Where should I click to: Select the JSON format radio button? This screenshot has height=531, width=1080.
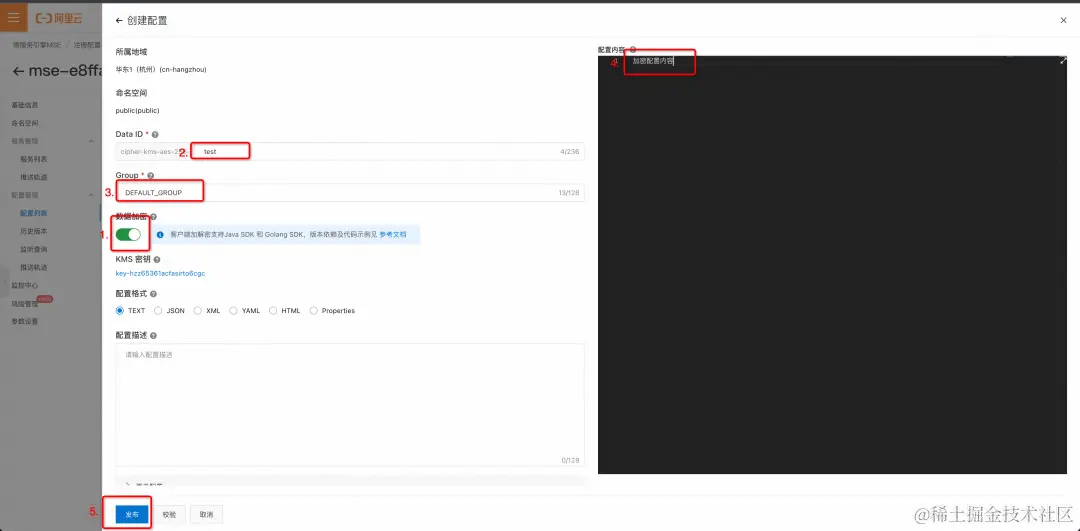158,311
